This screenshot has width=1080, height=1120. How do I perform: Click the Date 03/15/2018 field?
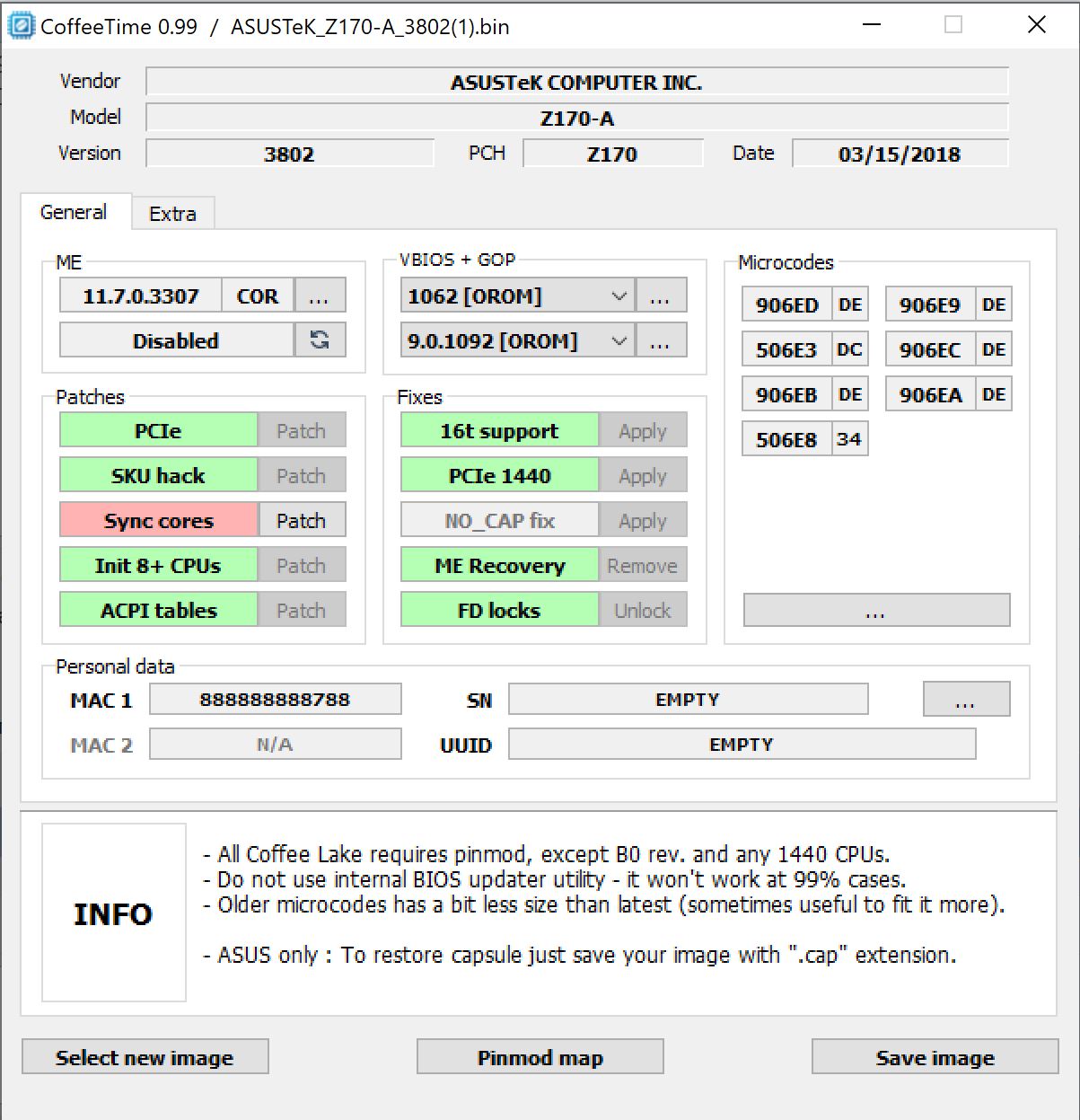pos(900,154)
